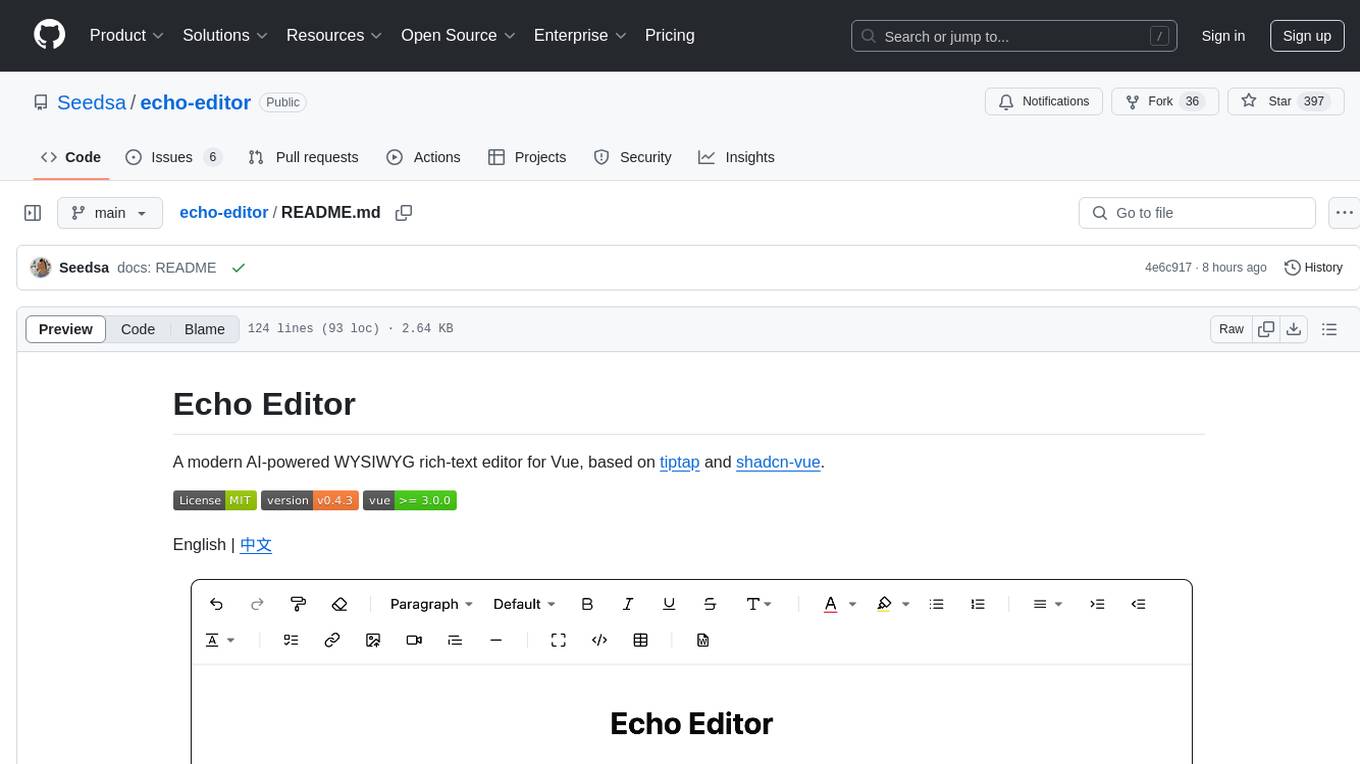Toggle underline formatting in editor toolbar
The image size is (1360, 764).
[669, 604]
